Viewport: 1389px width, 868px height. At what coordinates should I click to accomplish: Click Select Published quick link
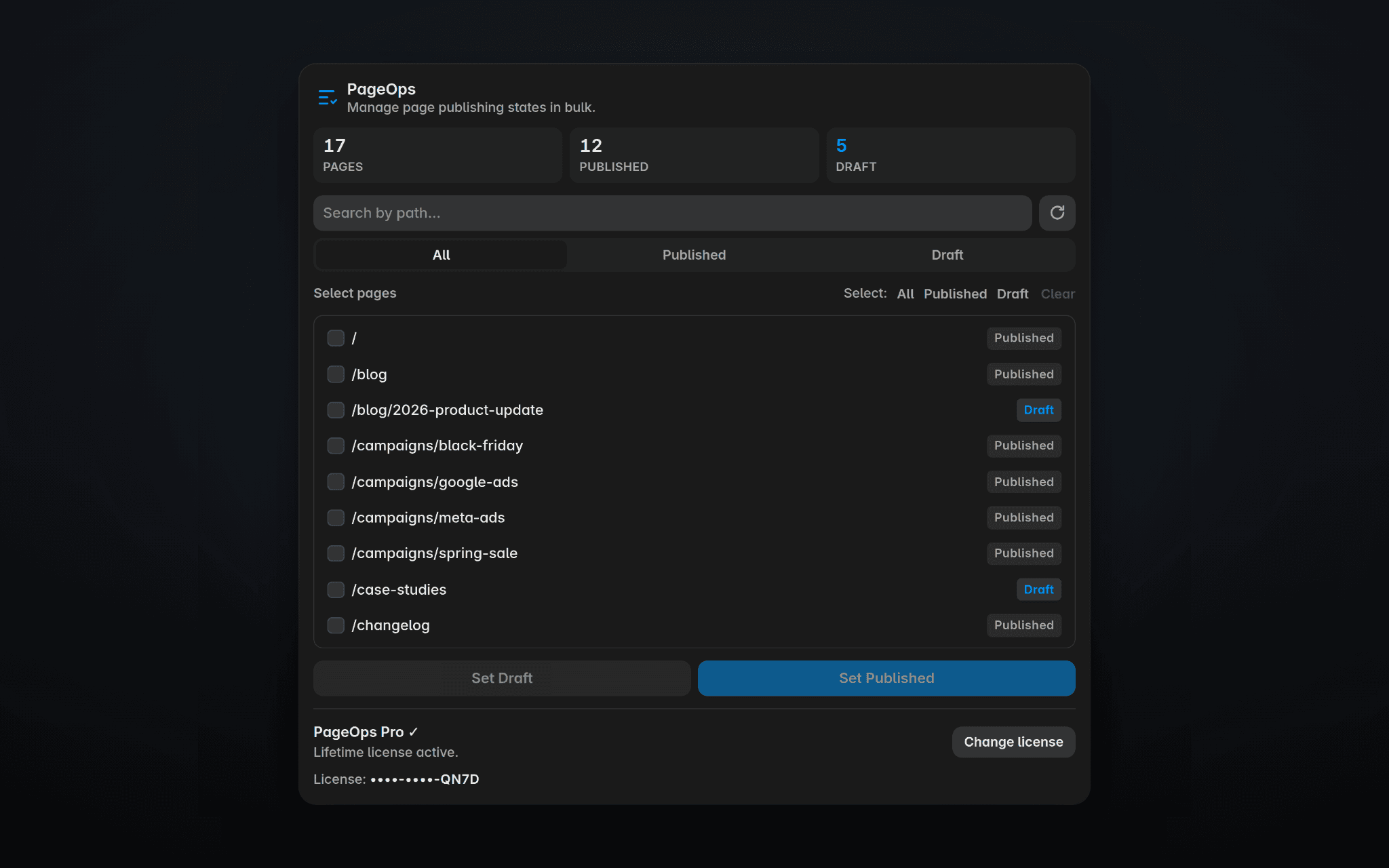[955, 294]
